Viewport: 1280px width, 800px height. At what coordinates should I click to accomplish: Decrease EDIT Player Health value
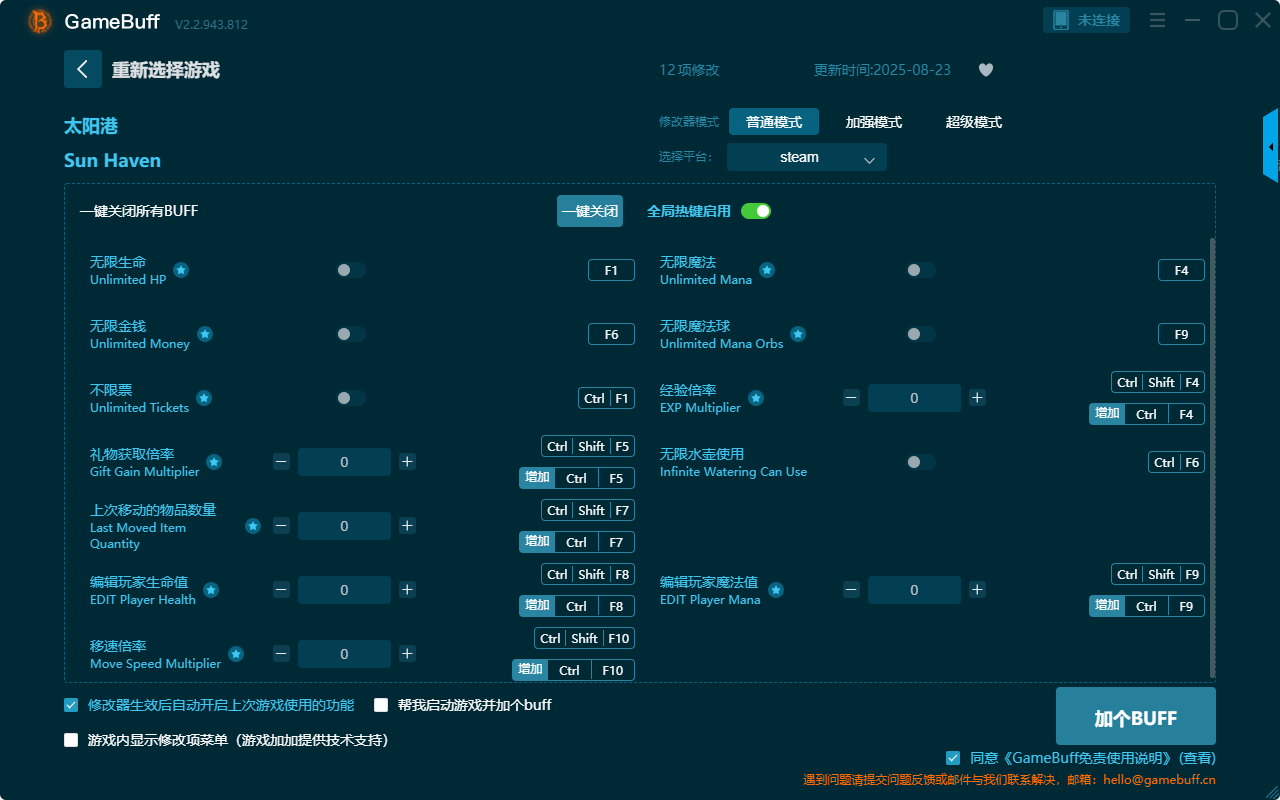(x=281, y=590)
